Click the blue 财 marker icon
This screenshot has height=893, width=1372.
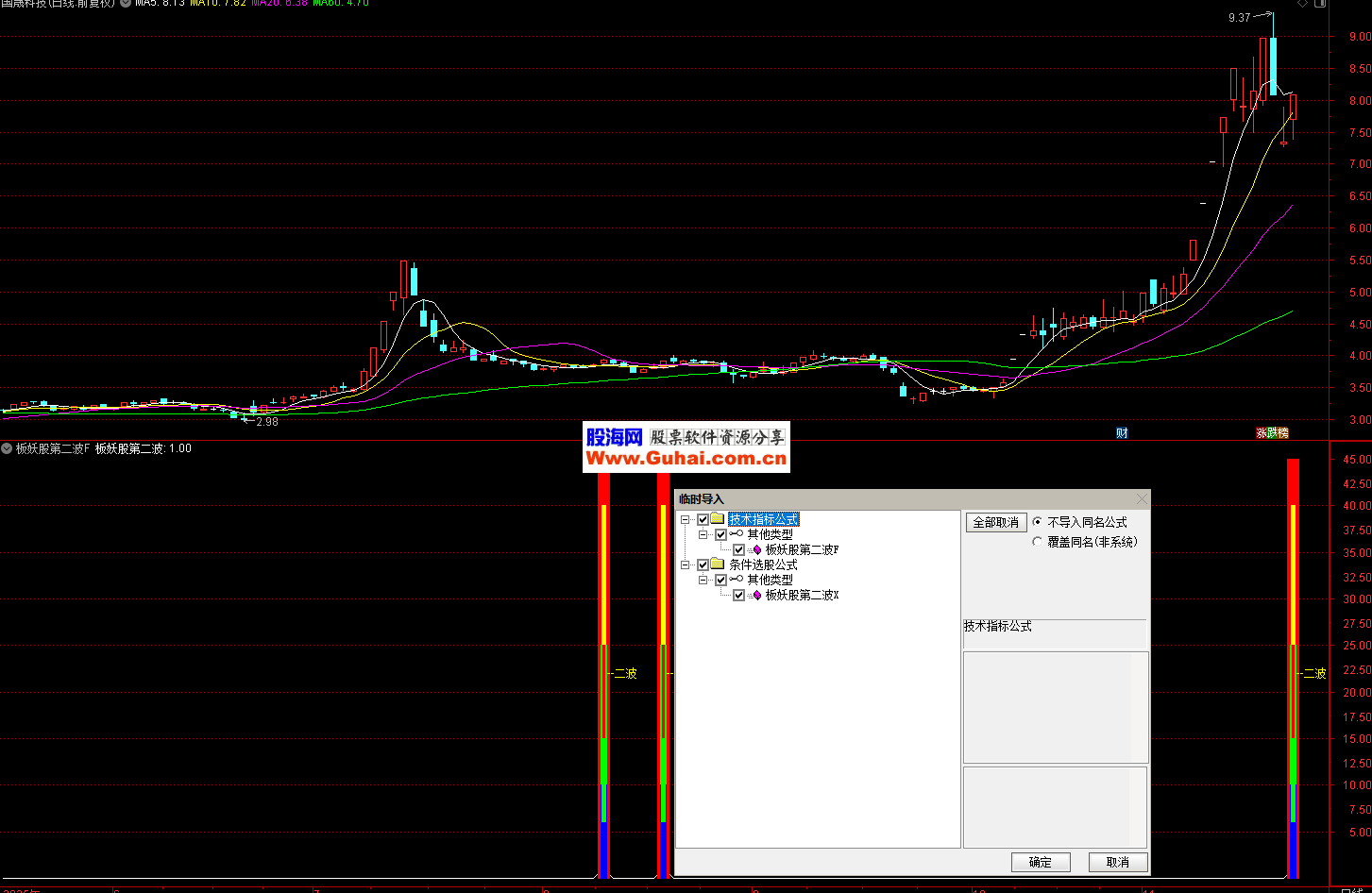tap(1122, 433)
